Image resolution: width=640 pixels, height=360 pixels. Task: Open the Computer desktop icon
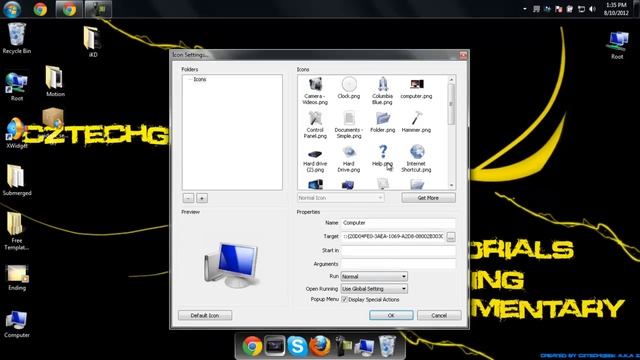[16, 324]
